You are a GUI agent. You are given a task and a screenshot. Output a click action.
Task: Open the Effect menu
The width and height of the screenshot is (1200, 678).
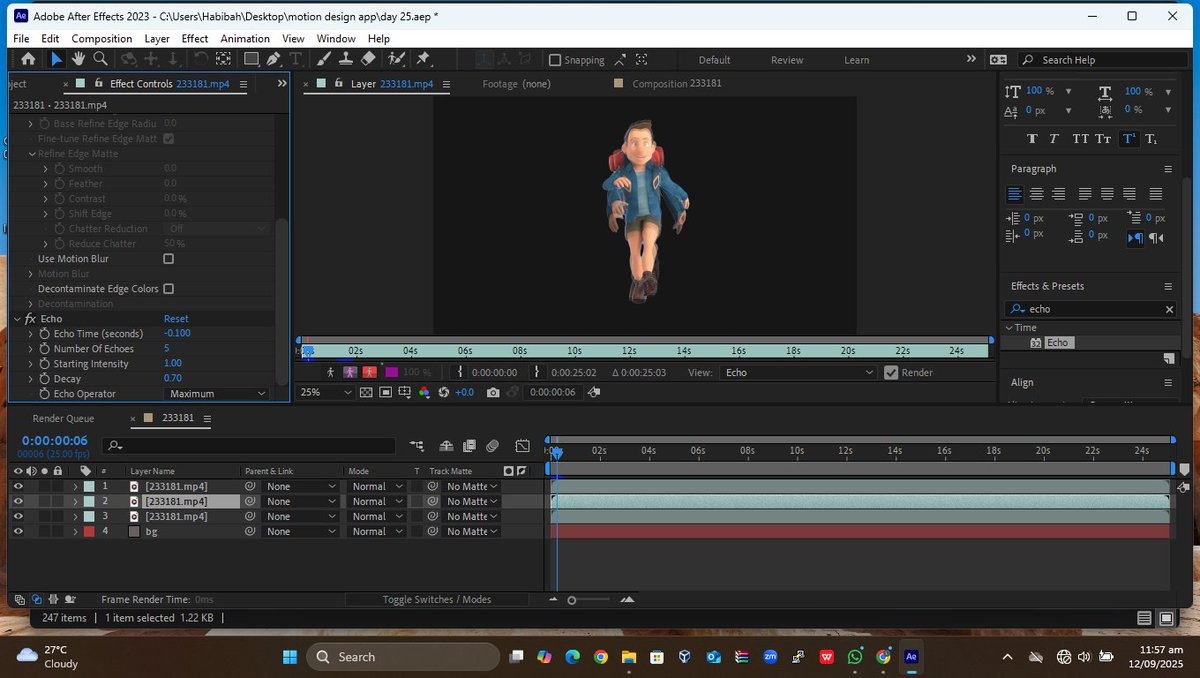[x=194, y=38]
